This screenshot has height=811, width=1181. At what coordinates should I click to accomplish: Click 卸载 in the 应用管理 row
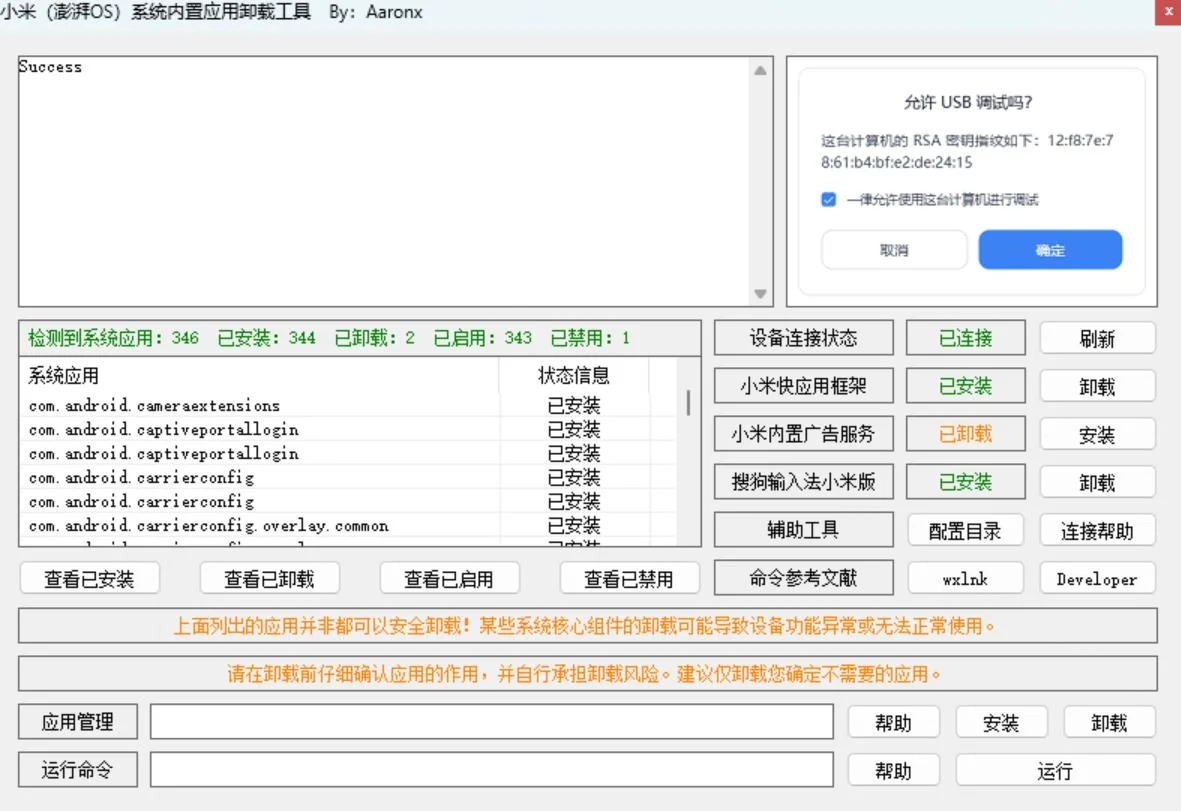tap(1109, 723)
